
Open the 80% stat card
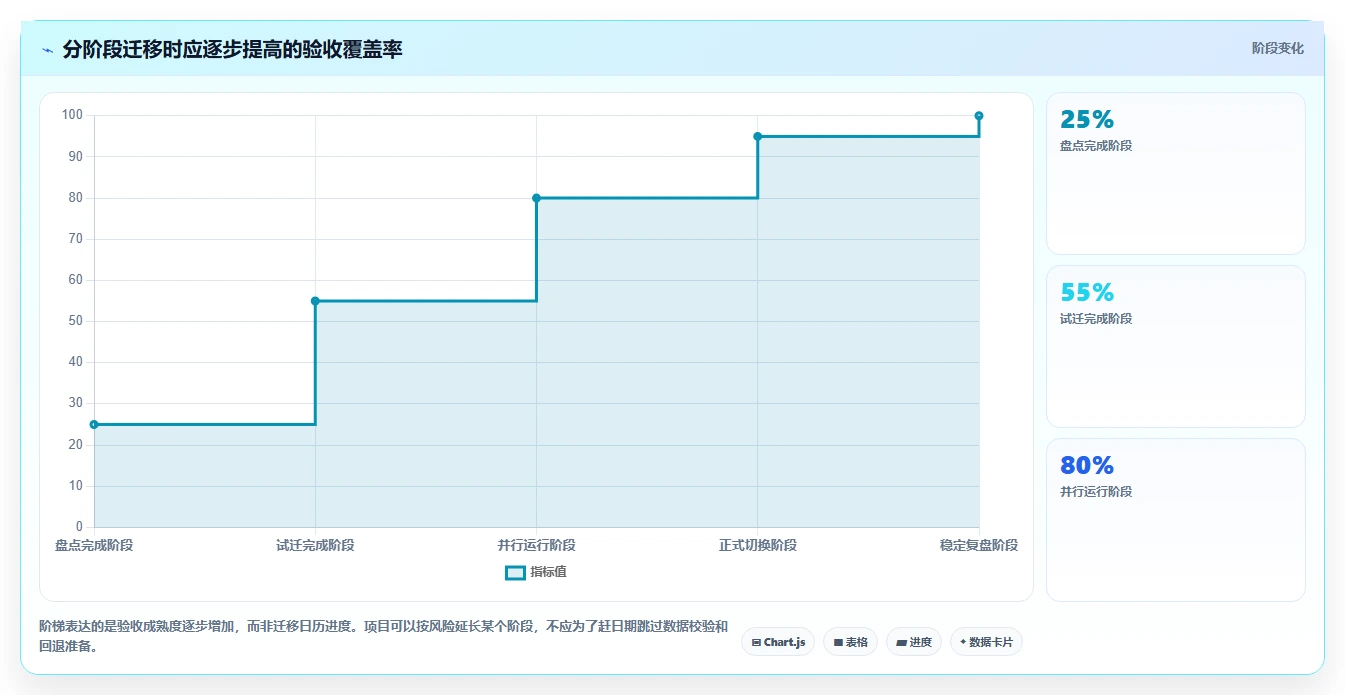[1175, 520]
